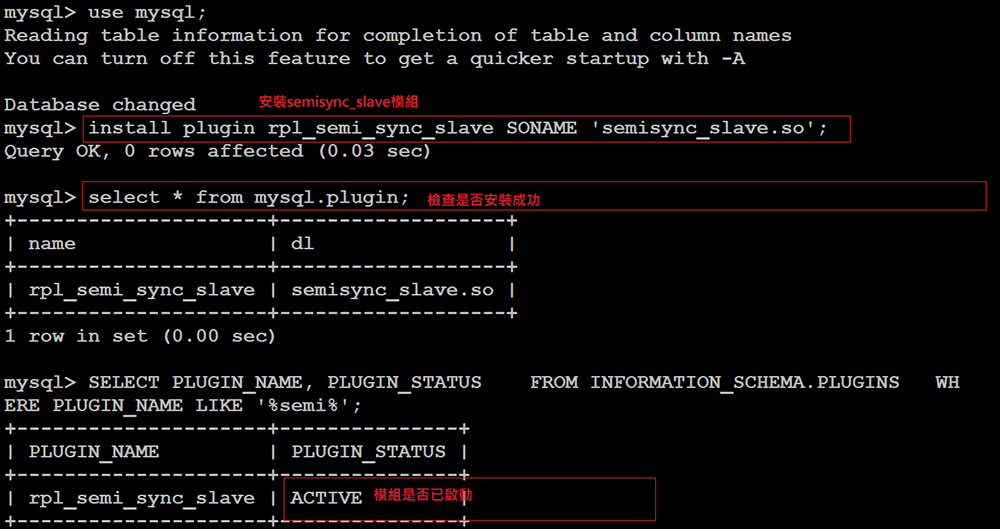Viewport: 1000px width, 529px height.
Task: Click 'rpl_semi_sync_slave' in the PLUGIN_NAME column
Action: click(x=142, y=498)
